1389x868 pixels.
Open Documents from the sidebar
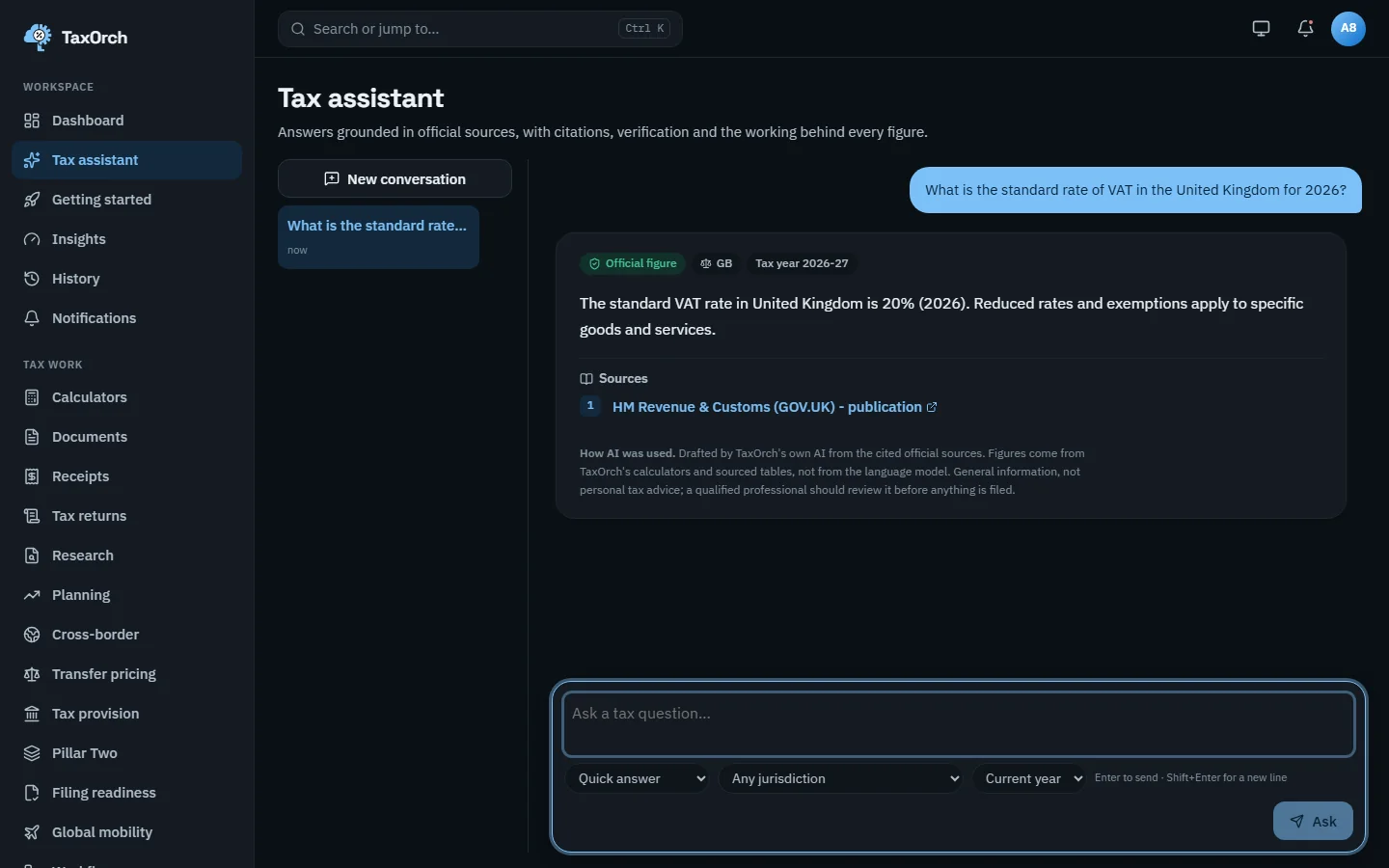coord(126,437)
